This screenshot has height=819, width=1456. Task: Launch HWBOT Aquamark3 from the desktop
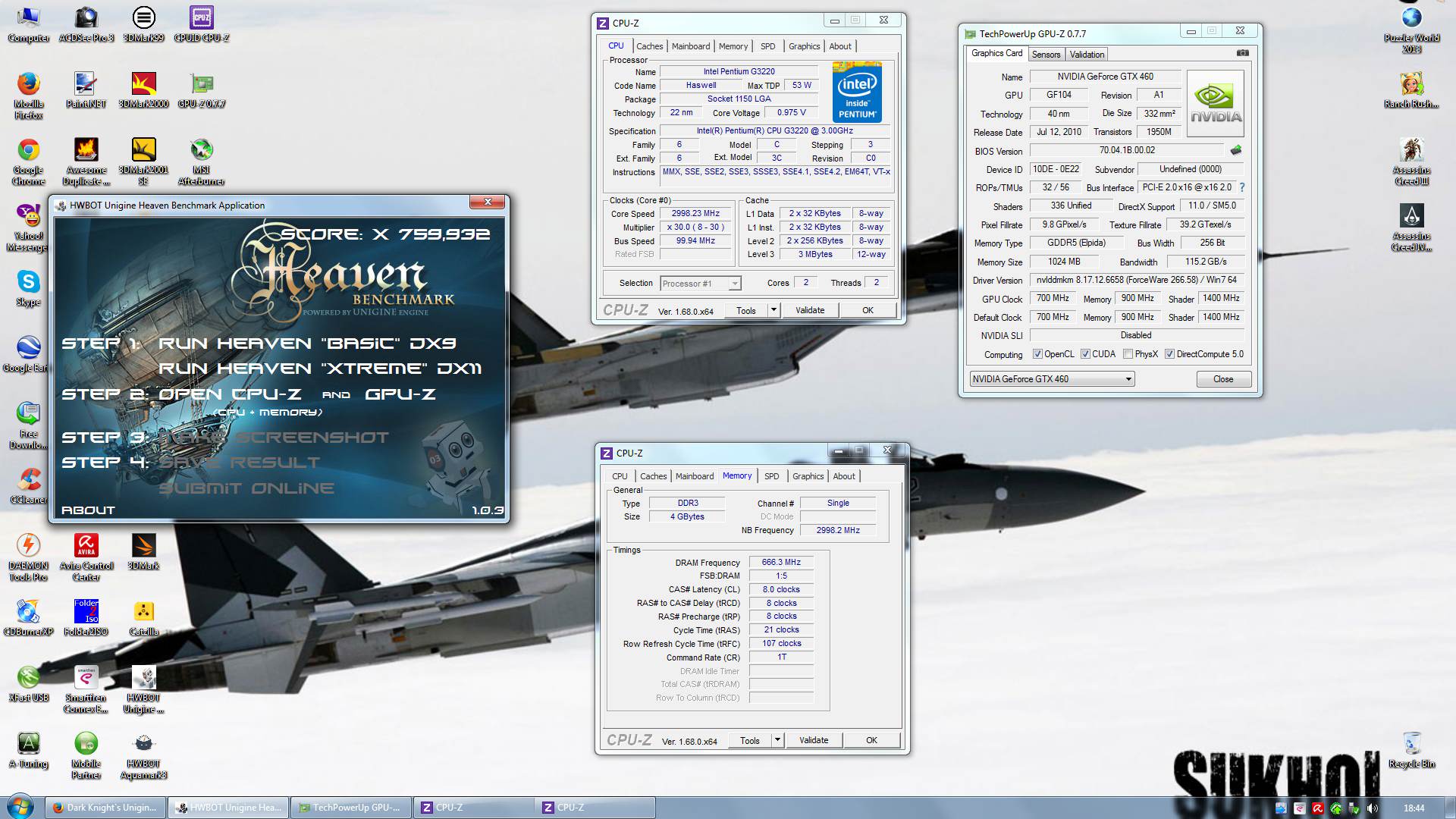(143, 755)
